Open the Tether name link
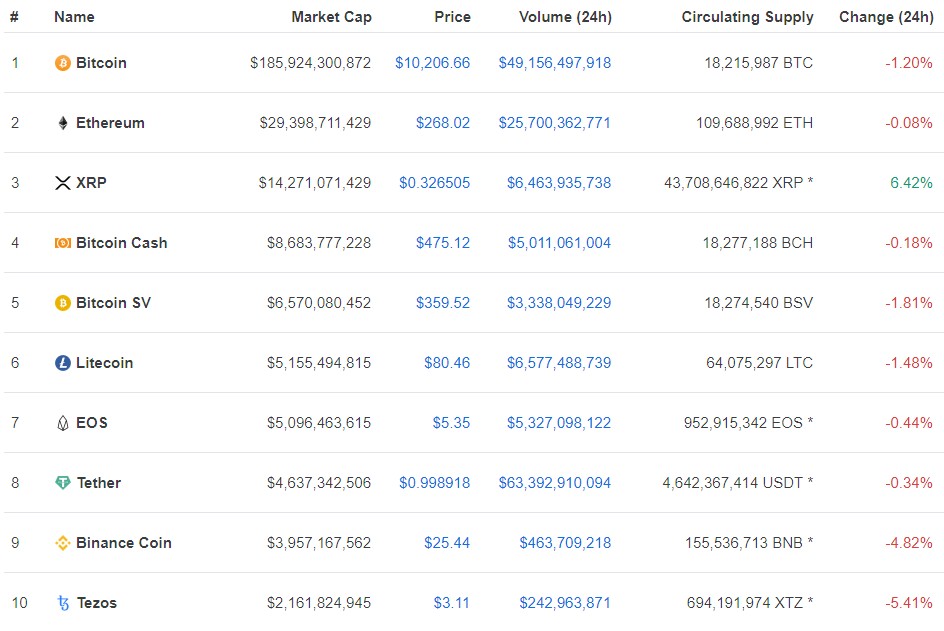 pyautogui.click(x=99, y=483)
